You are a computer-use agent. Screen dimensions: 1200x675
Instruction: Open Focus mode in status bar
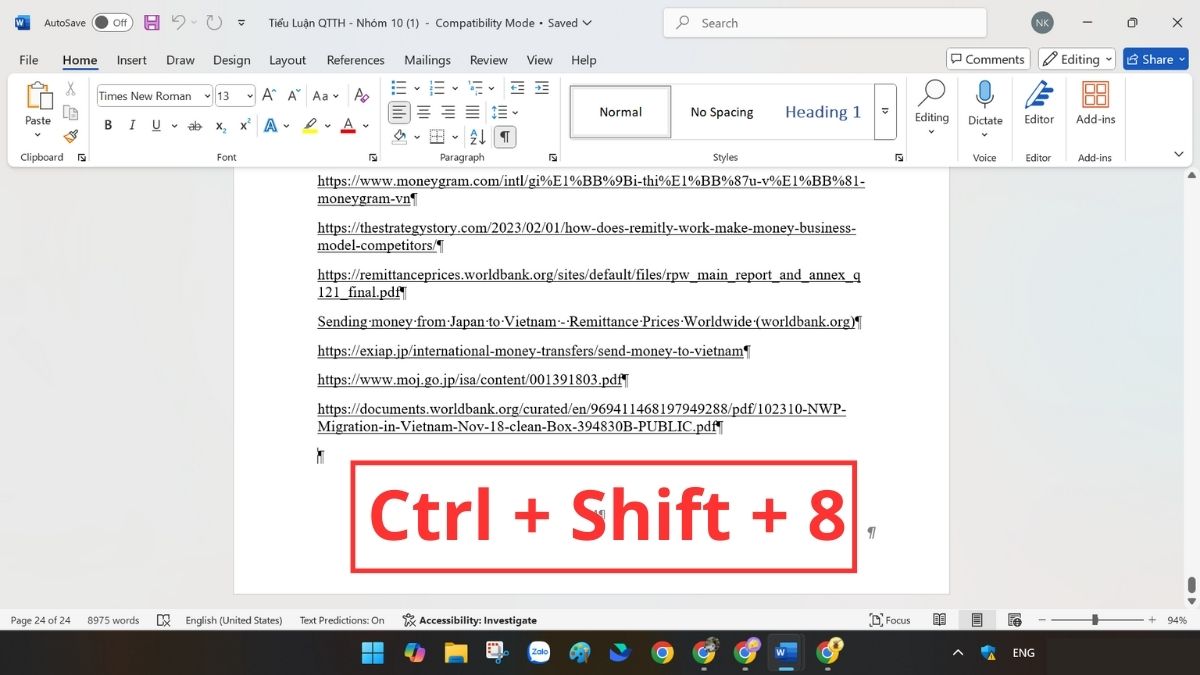(890, 620)
